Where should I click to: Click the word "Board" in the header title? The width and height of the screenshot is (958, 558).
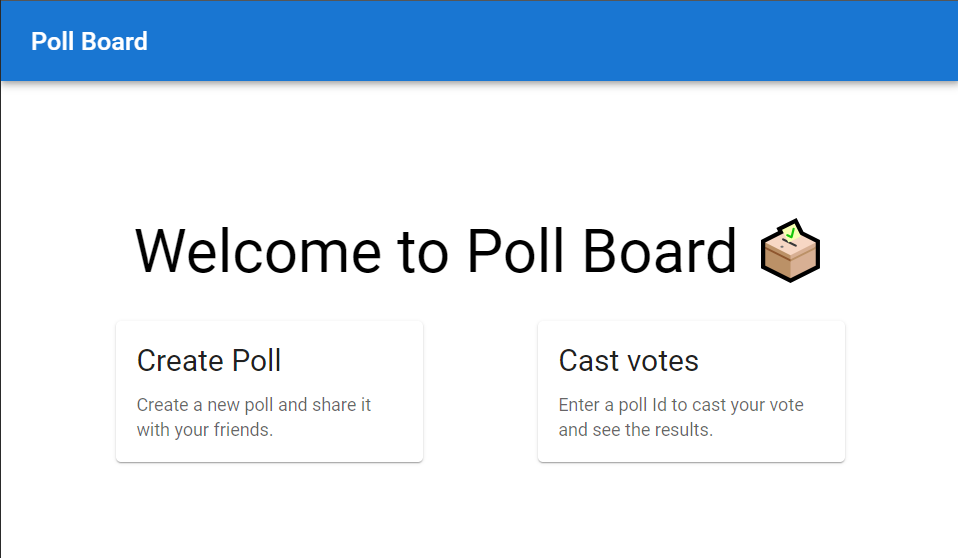[116, 41]
